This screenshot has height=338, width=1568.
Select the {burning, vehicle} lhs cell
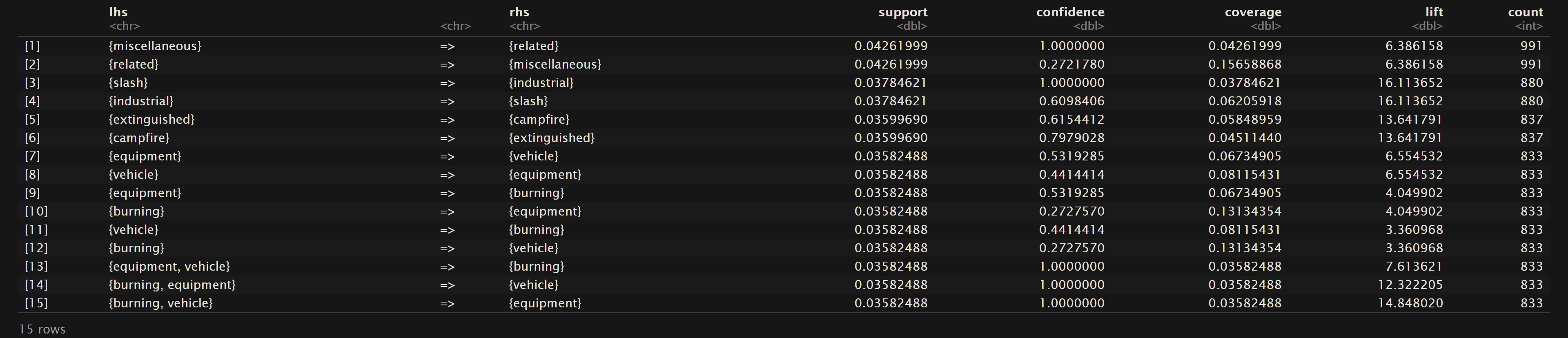pyautogui.click(x=161, y=302)
